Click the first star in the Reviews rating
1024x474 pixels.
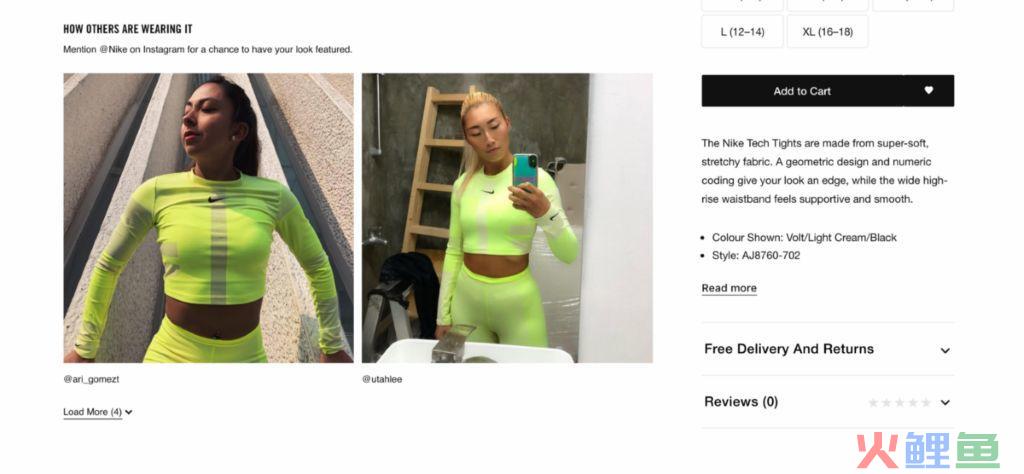873,403
